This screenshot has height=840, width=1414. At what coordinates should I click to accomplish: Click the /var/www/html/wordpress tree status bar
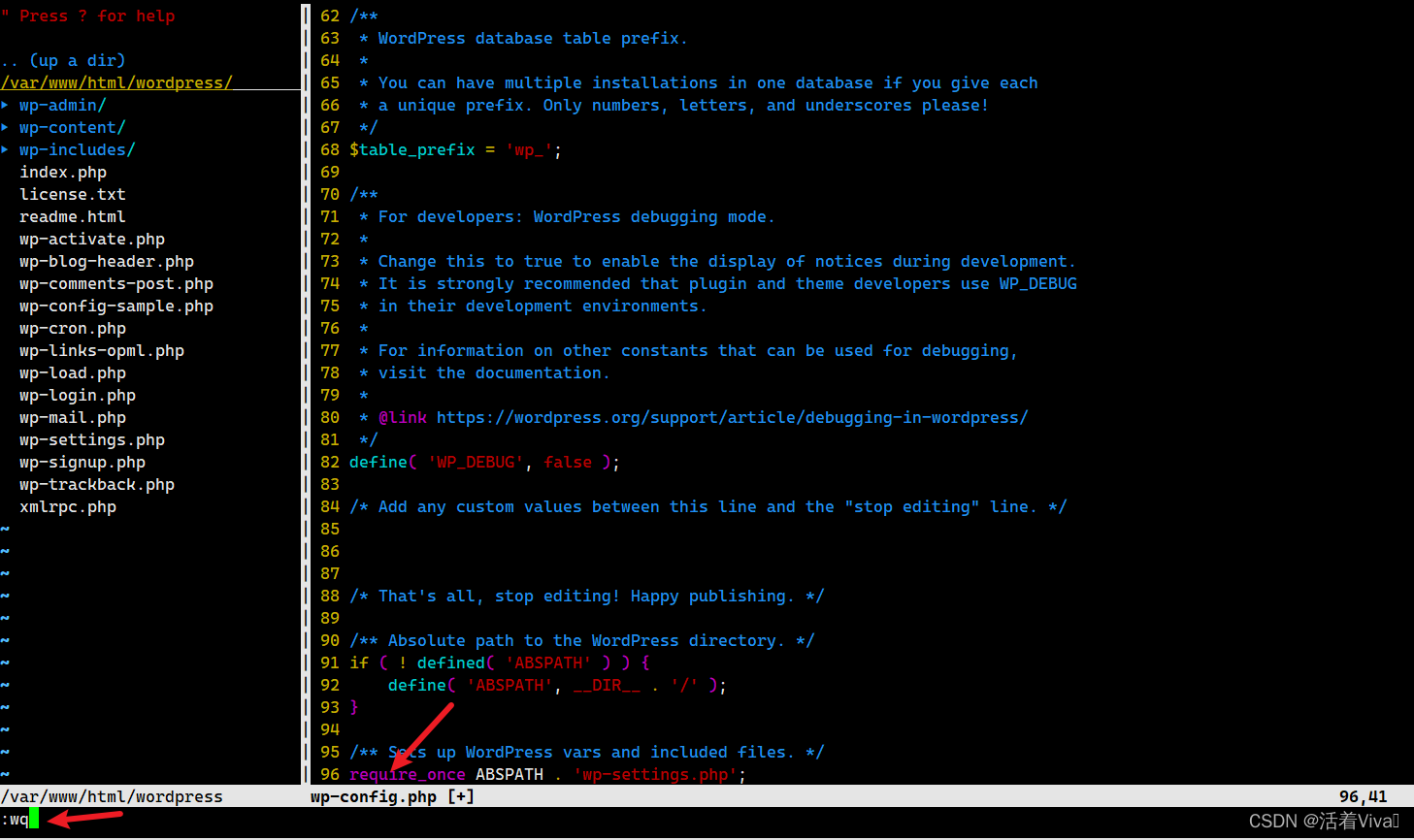112,796
